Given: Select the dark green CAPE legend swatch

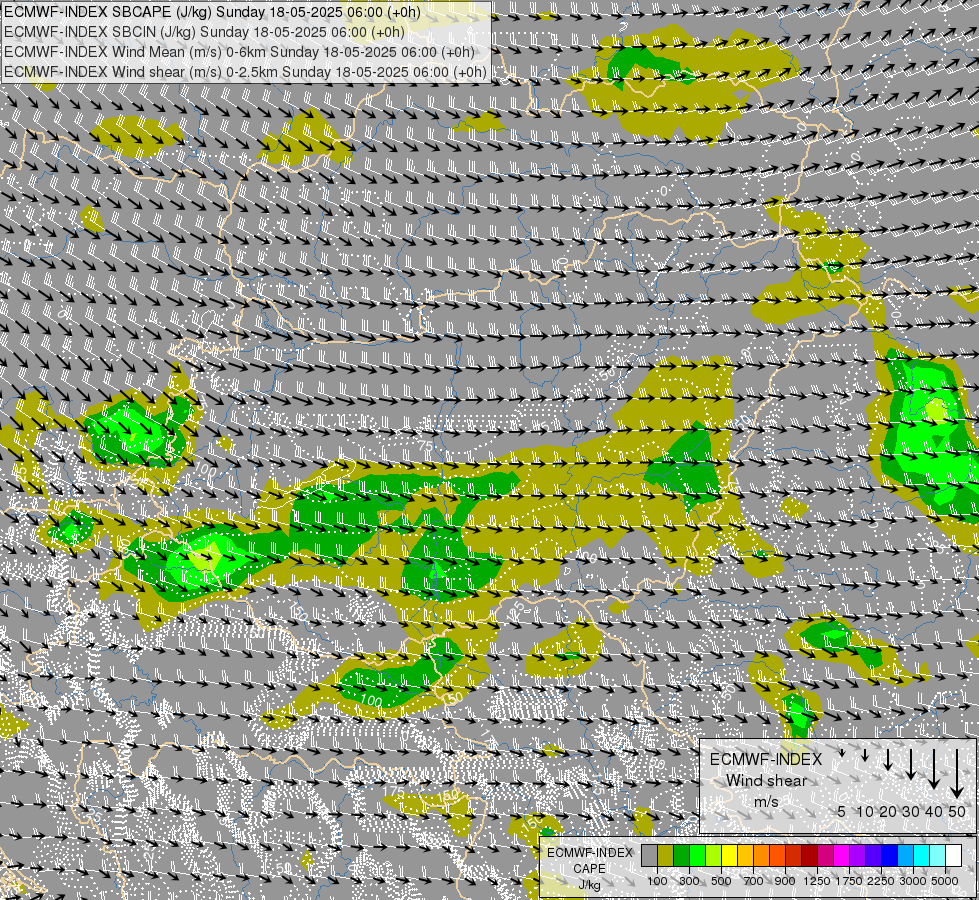Looking at the screenshot, I should point(681,855).
